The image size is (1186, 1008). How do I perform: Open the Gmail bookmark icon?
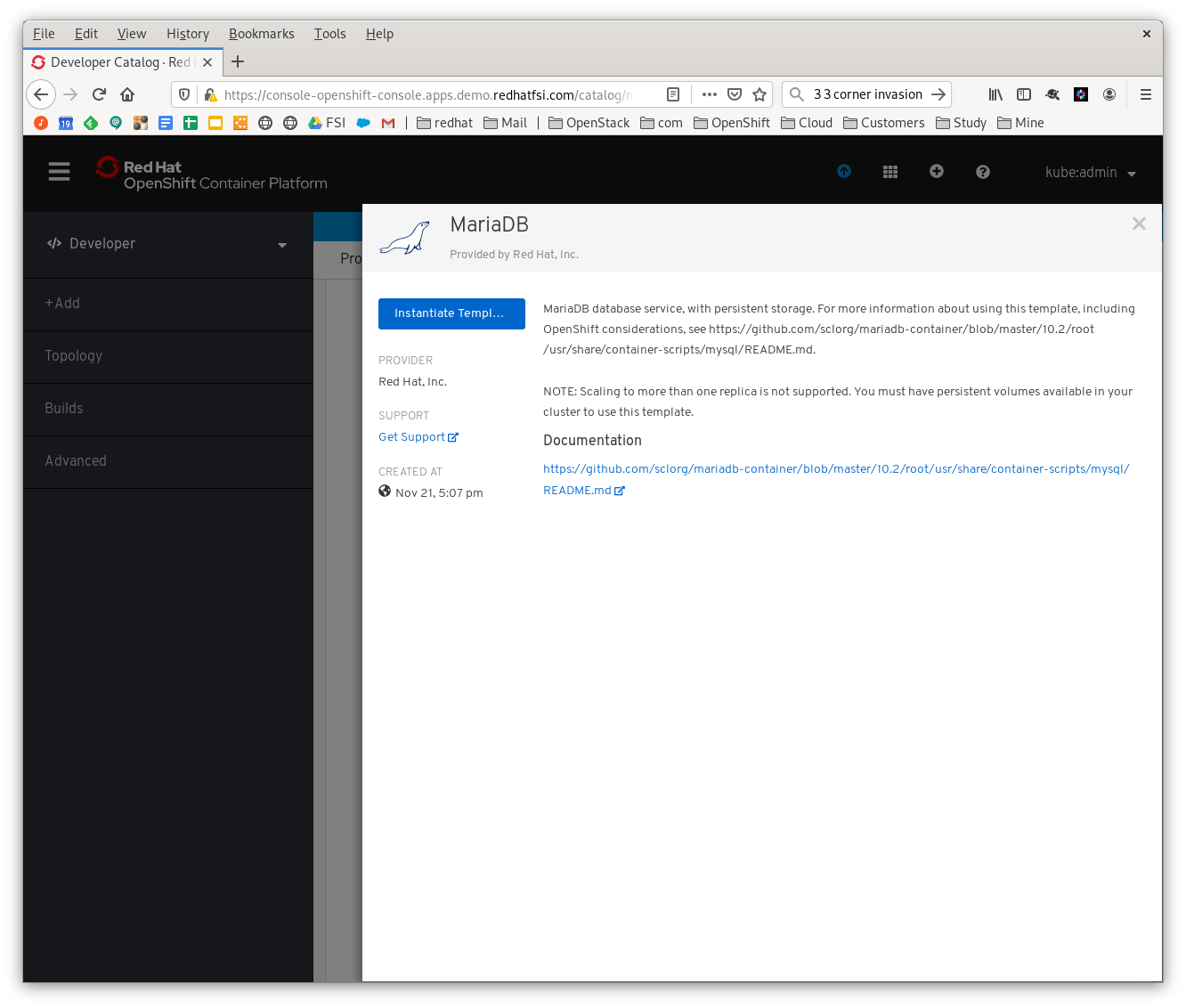coord(387,122)
